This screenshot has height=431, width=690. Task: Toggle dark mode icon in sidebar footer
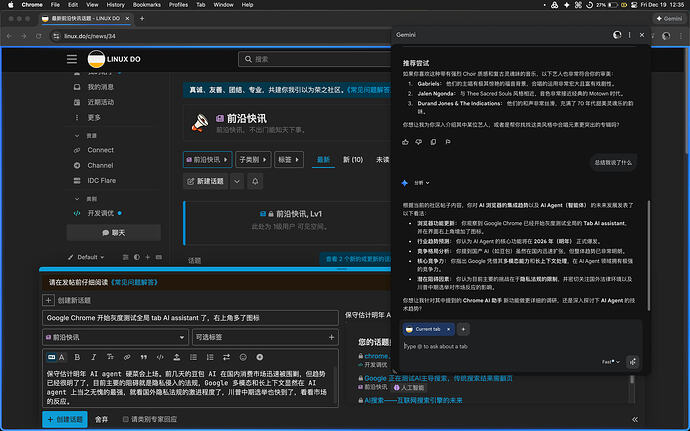[137, 257]
